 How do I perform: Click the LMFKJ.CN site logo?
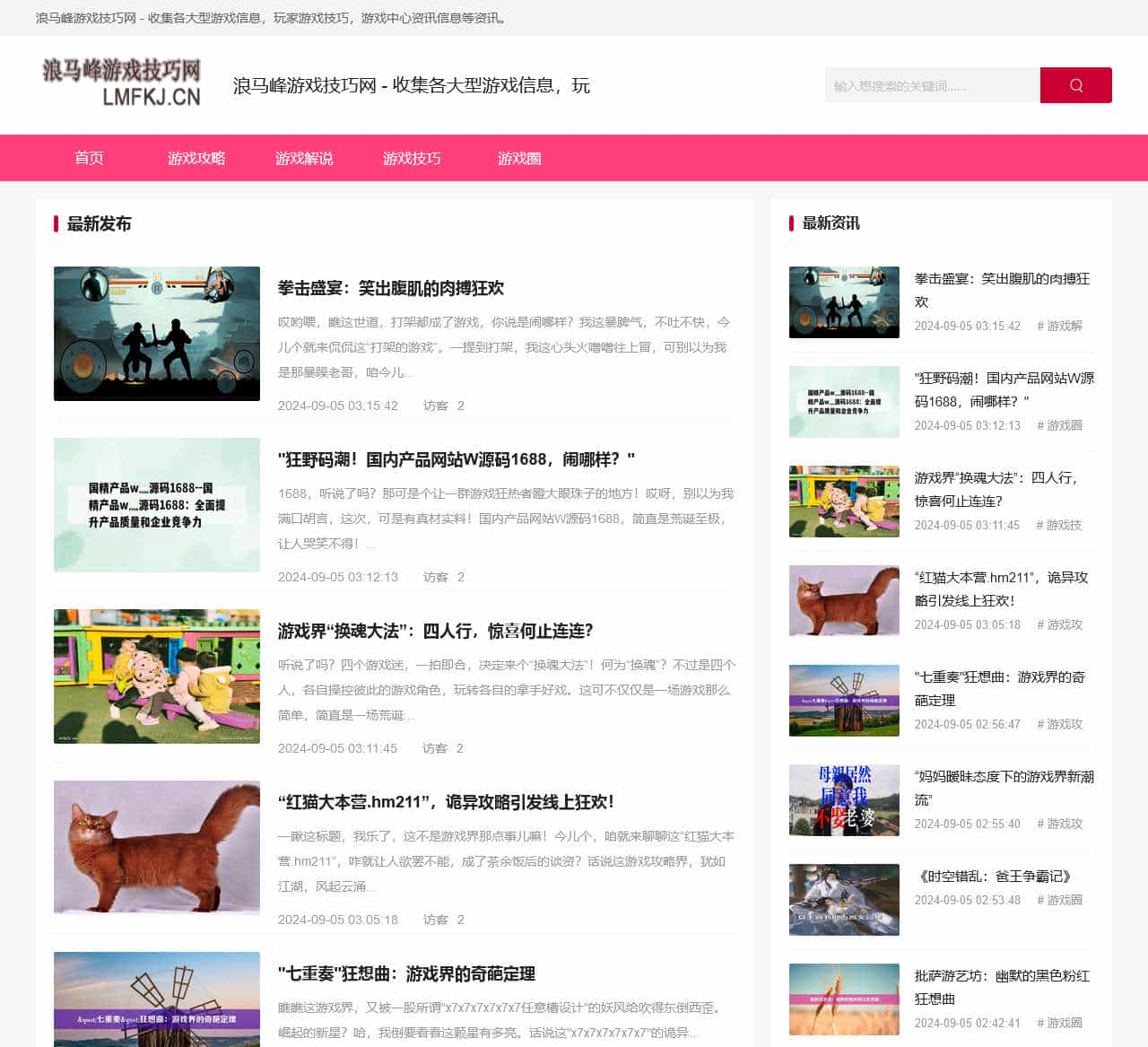click(121, 83)
